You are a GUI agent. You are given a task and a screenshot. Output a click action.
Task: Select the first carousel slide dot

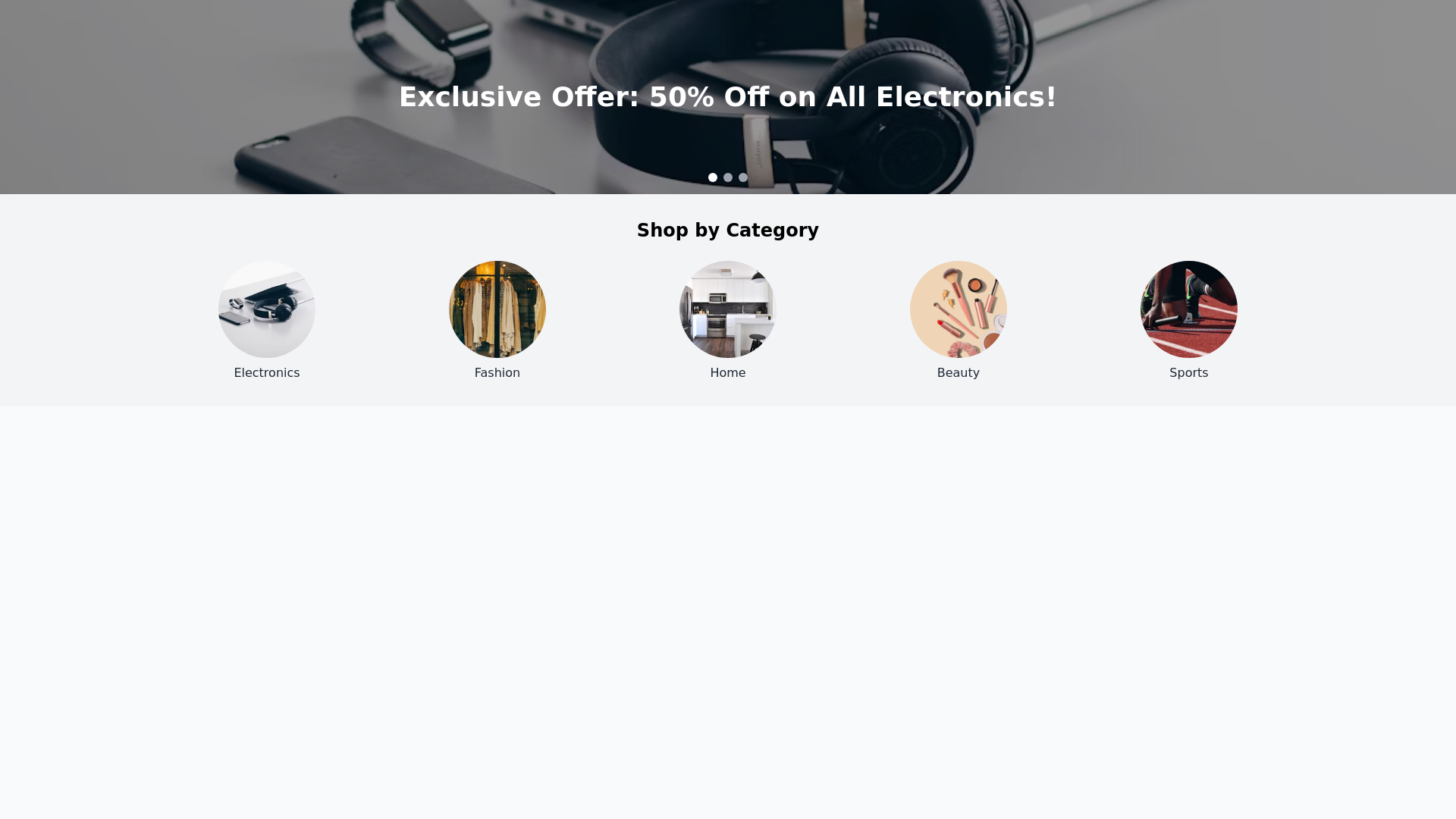point(713,177)
